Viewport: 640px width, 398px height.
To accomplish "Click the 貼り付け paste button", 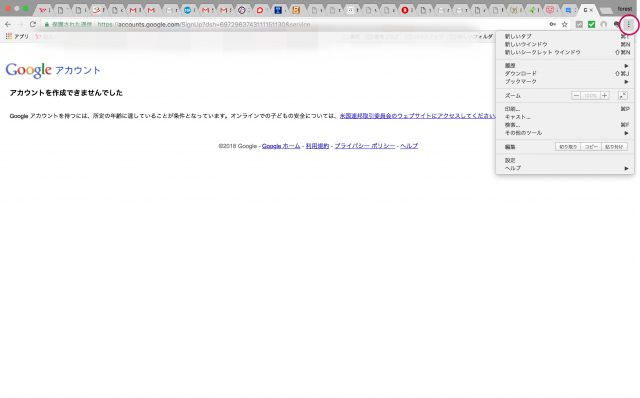I will point(614,147).
